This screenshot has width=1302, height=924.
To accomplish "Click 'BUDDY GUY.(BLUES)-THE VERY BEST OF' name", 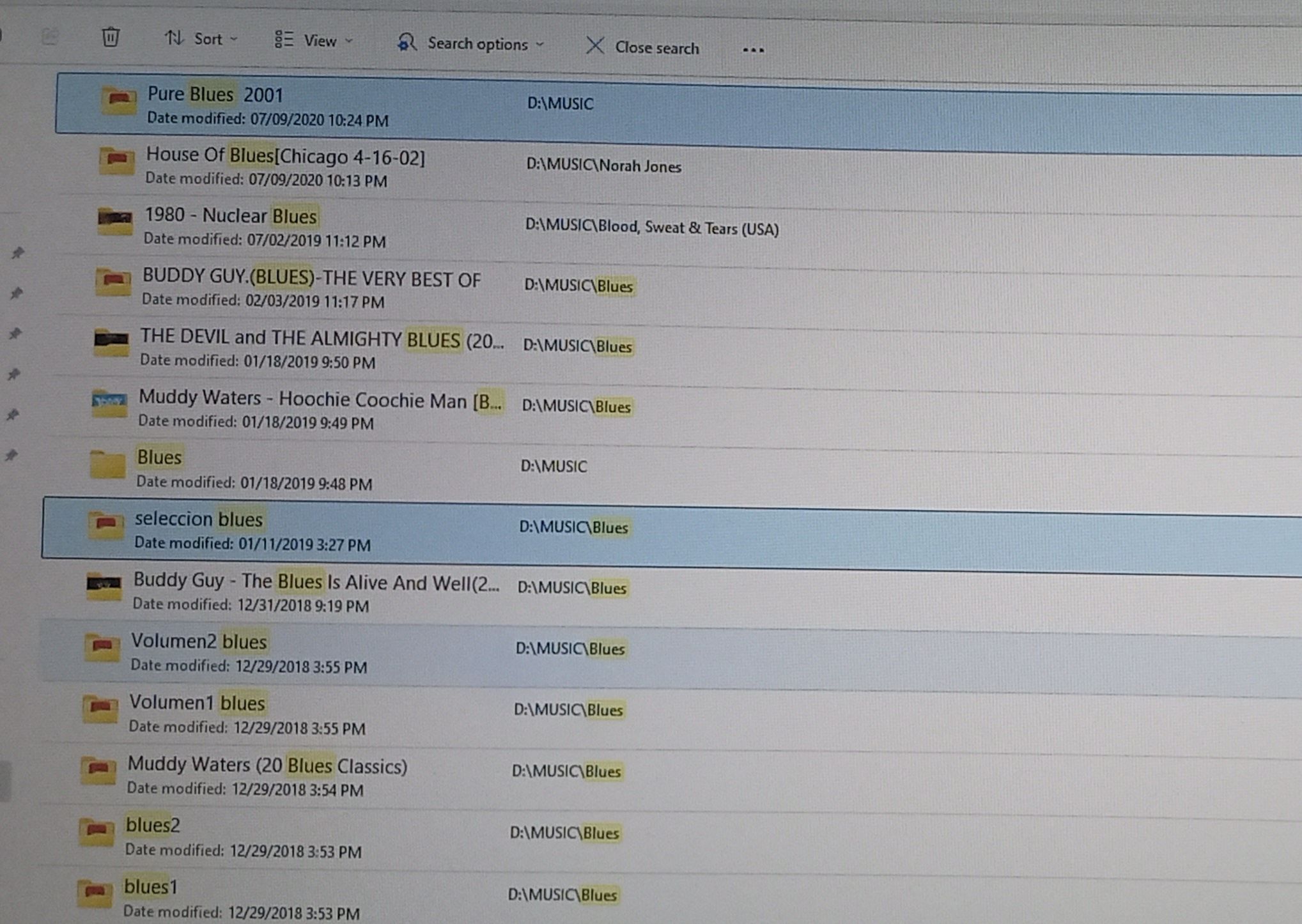I will pos(311,278).
